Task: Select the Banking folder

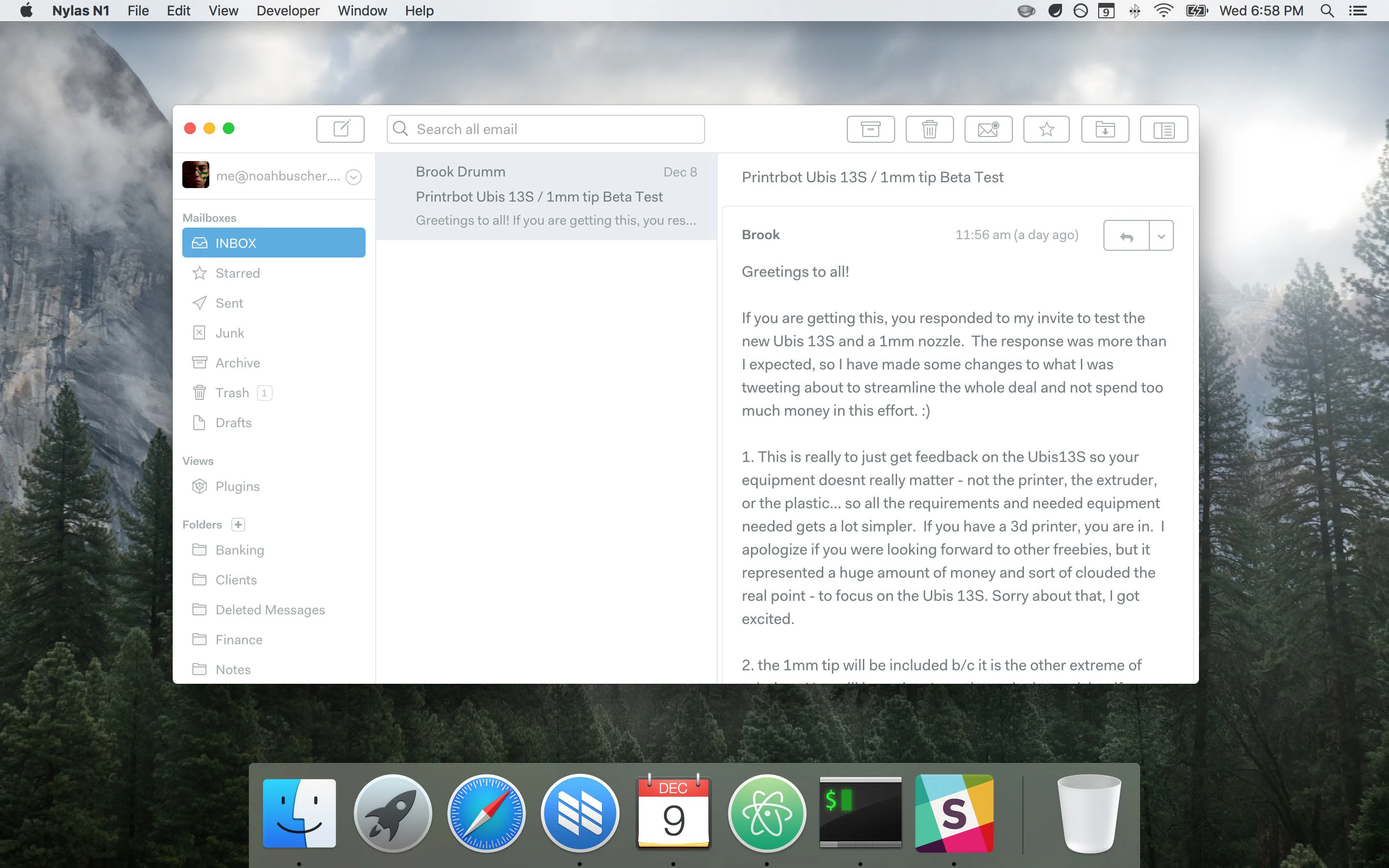Action: pyautogui.click(x=239, y=550)
